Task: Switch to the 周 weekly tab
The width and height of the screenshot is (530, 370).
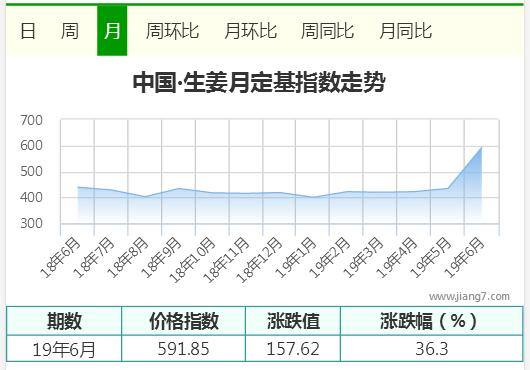Action: point(70,31)
